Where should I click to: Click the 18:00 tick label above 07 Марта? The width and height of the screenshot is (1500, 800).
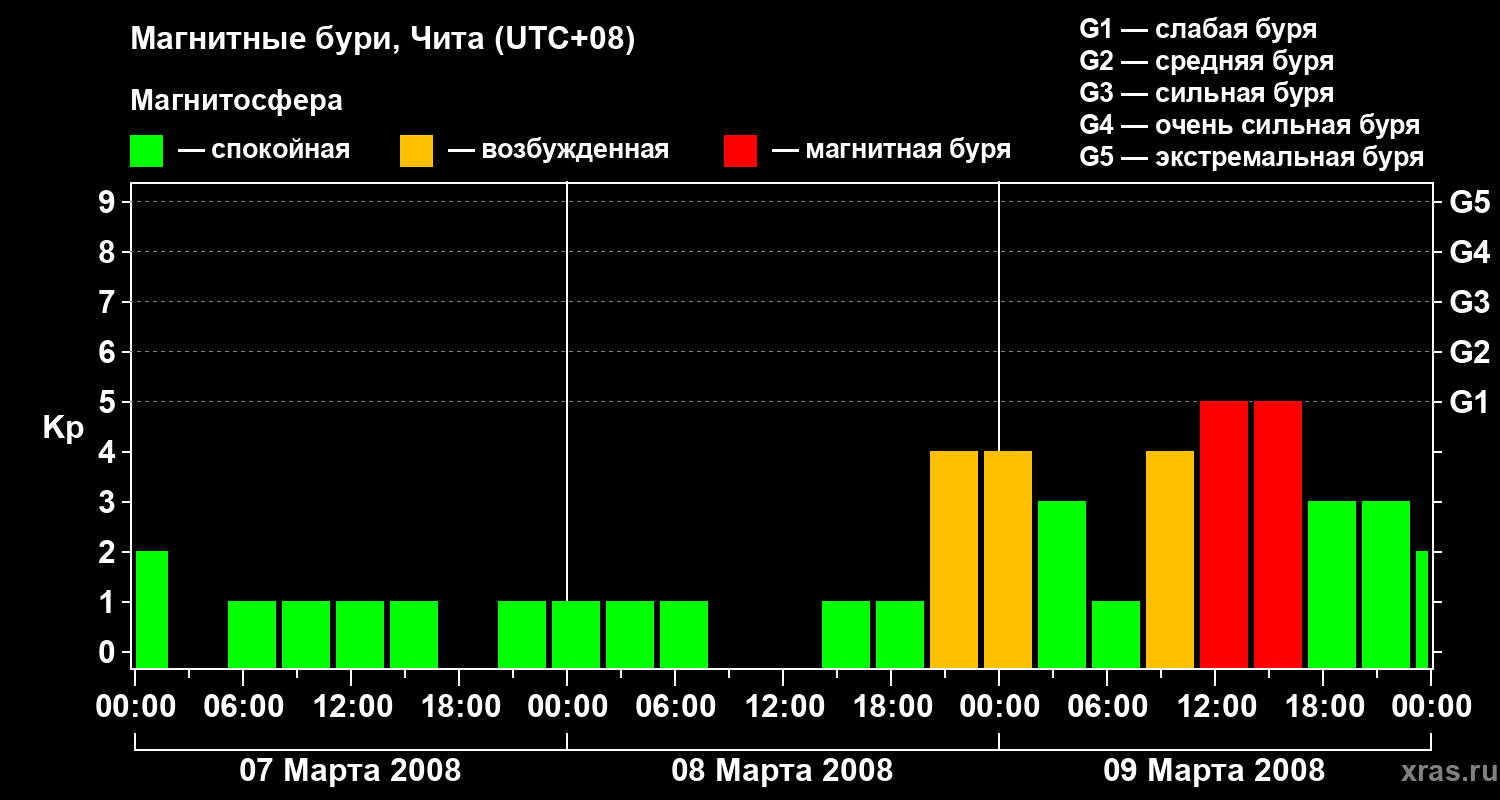(459, 707)
